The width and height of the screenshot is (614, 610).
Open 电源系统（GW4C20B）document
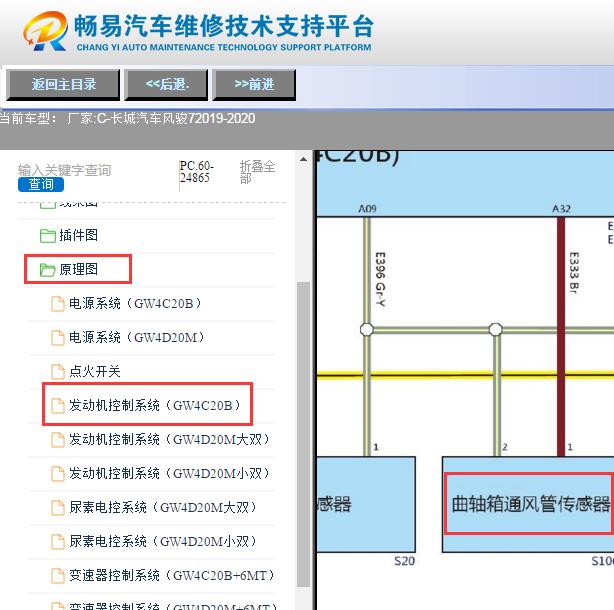click(x=135, y=303)
